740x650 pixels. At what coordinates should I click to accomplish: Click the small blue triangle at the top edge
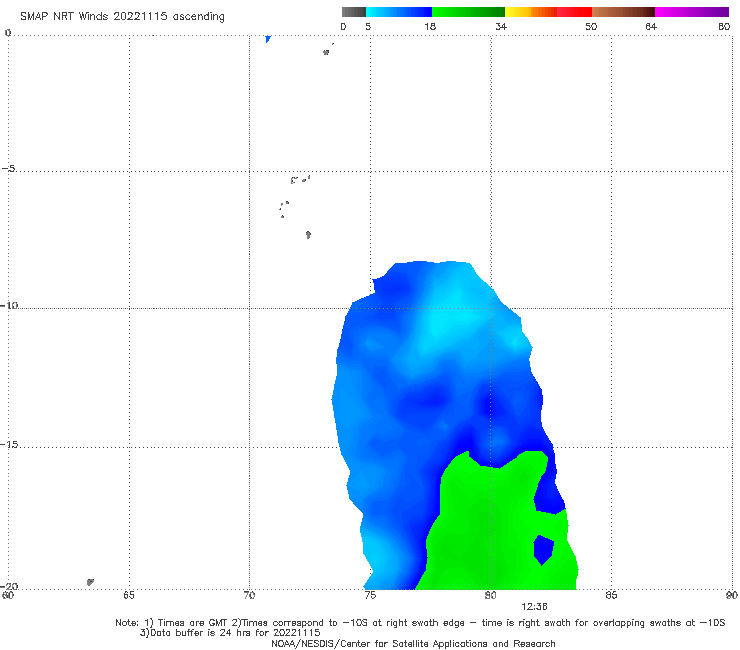click(268, 39)
